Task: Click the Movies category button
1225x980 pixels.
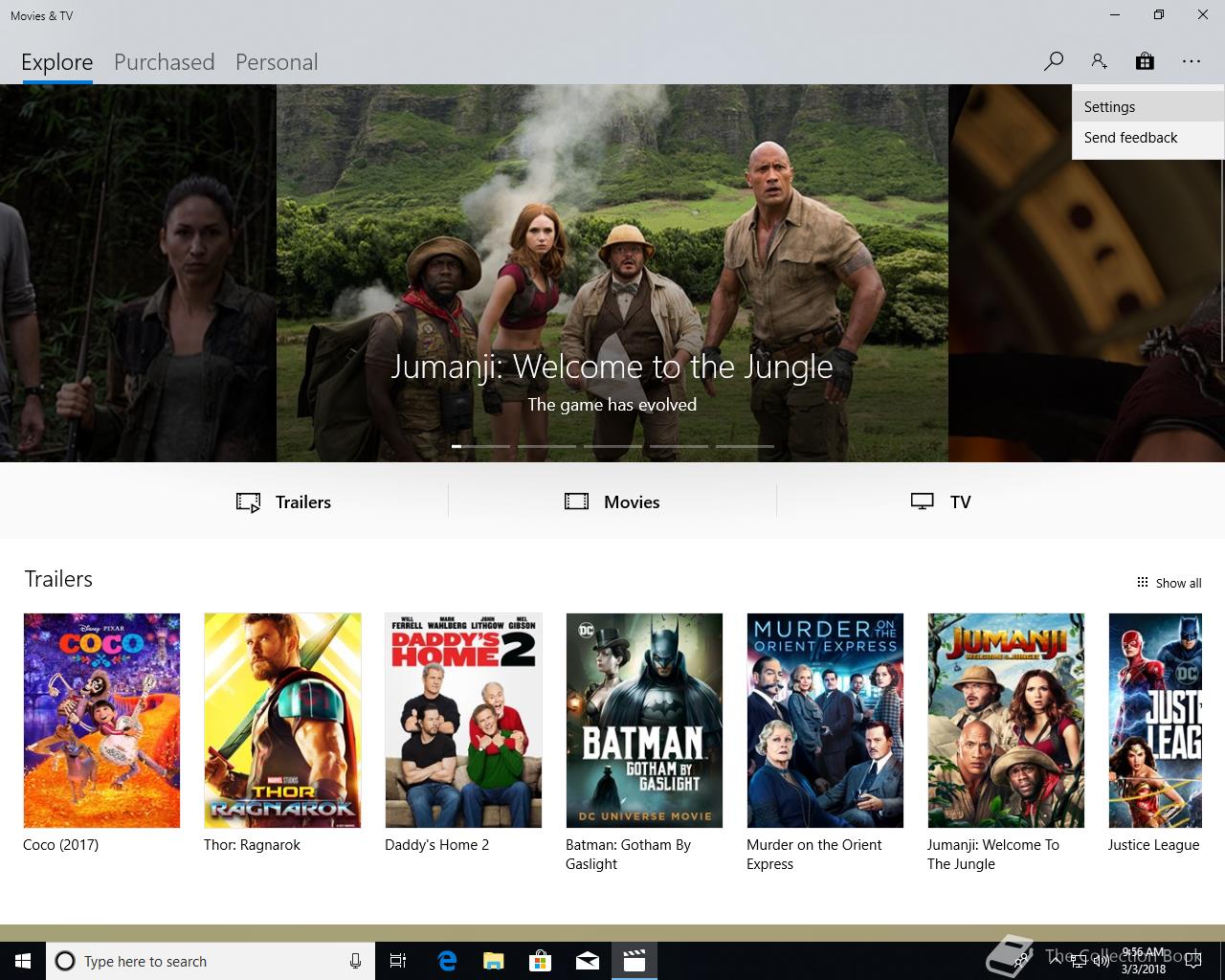Action: [x=612, y=501]
